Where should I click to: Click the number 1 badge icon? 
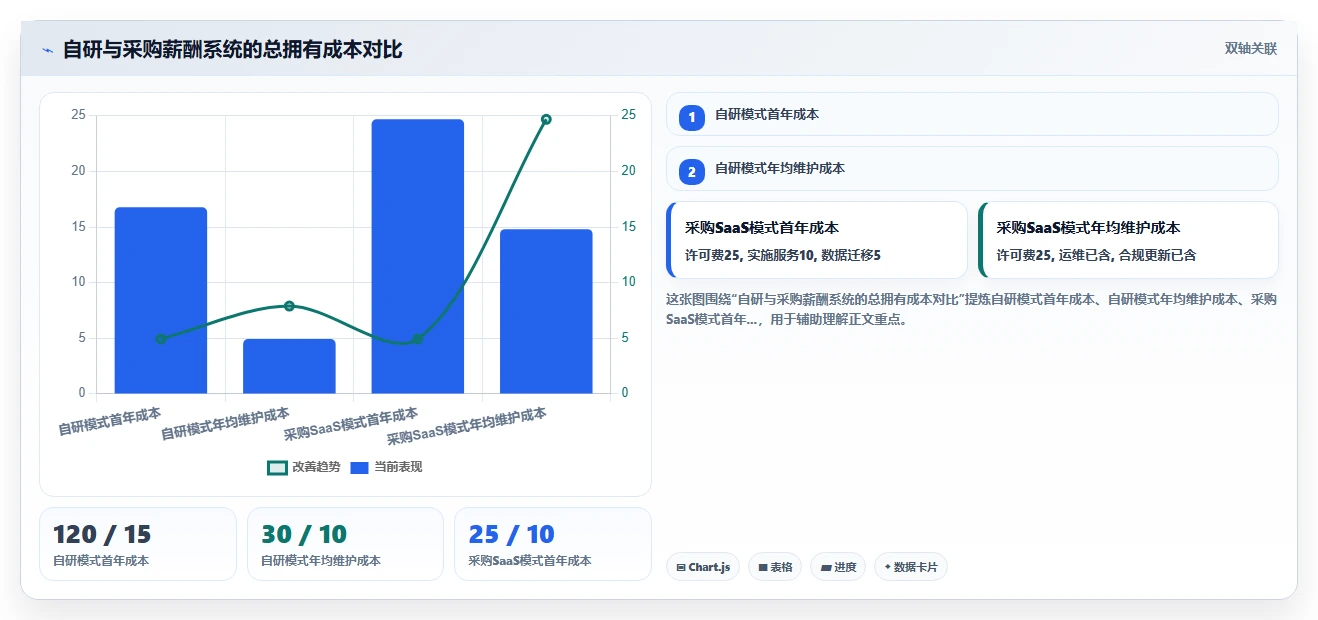point(692,117)
